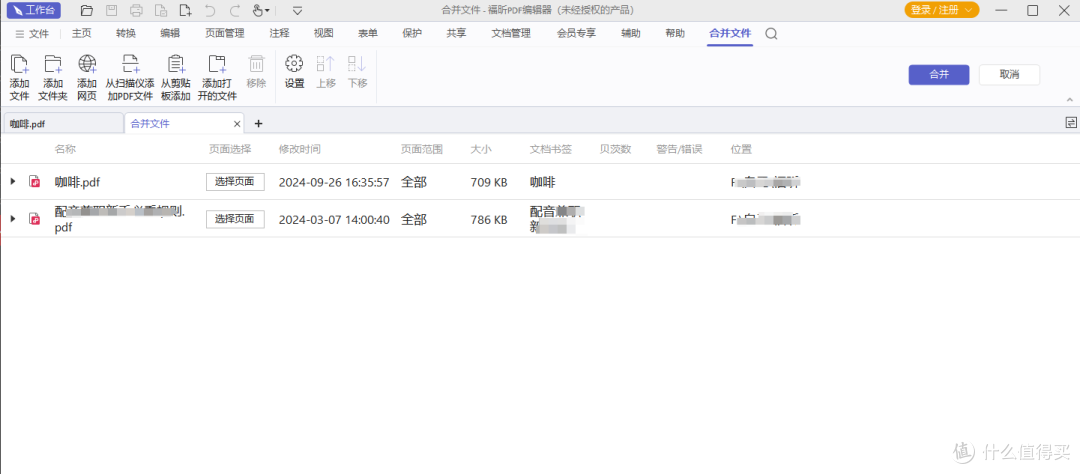Click the 取消 button
The width and height of the screenshot is (1080, 474).
(1009, 74)
